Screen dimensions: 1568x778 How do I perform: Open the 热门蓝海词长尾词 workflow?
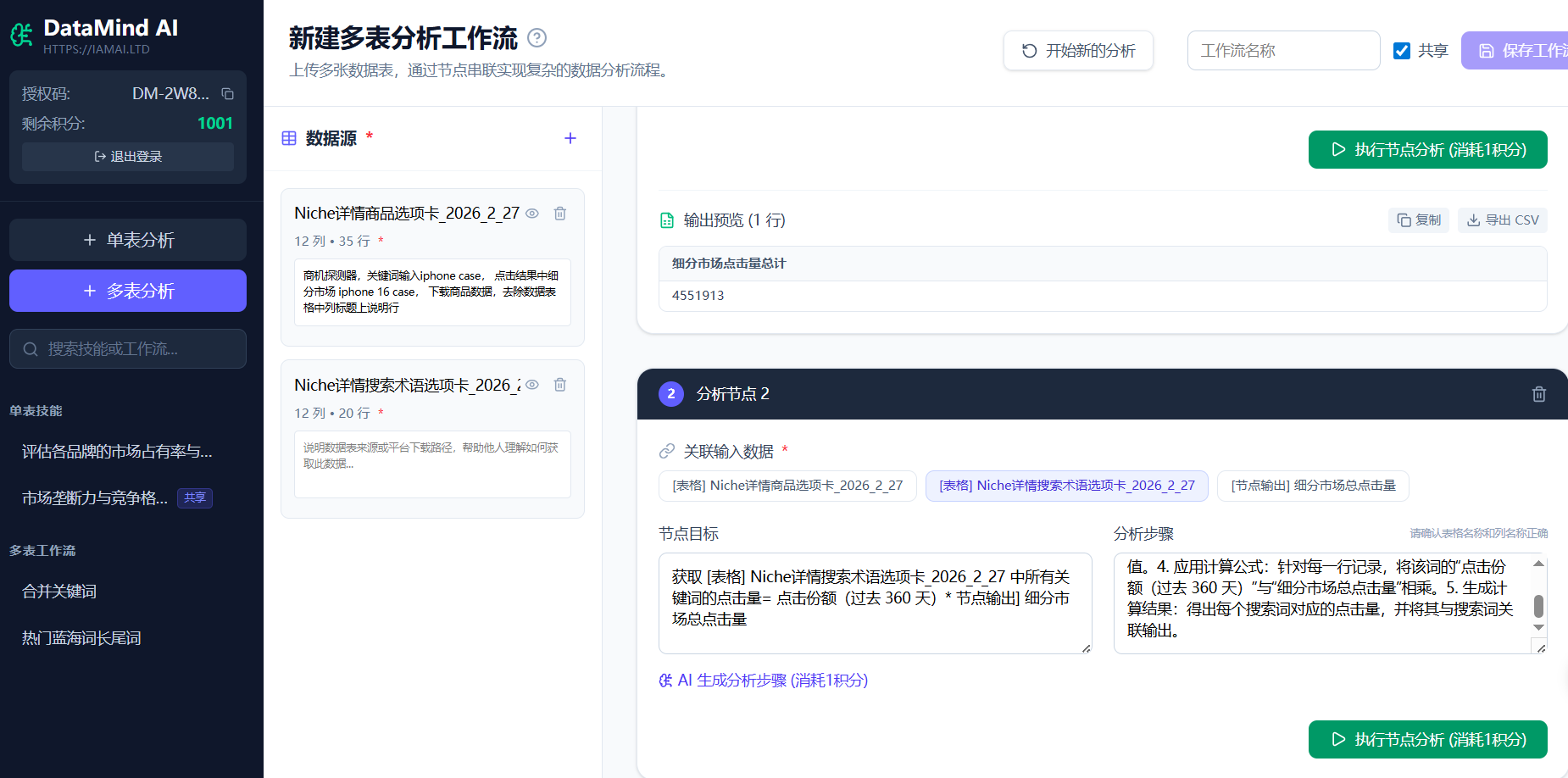(x=81, y=638)
